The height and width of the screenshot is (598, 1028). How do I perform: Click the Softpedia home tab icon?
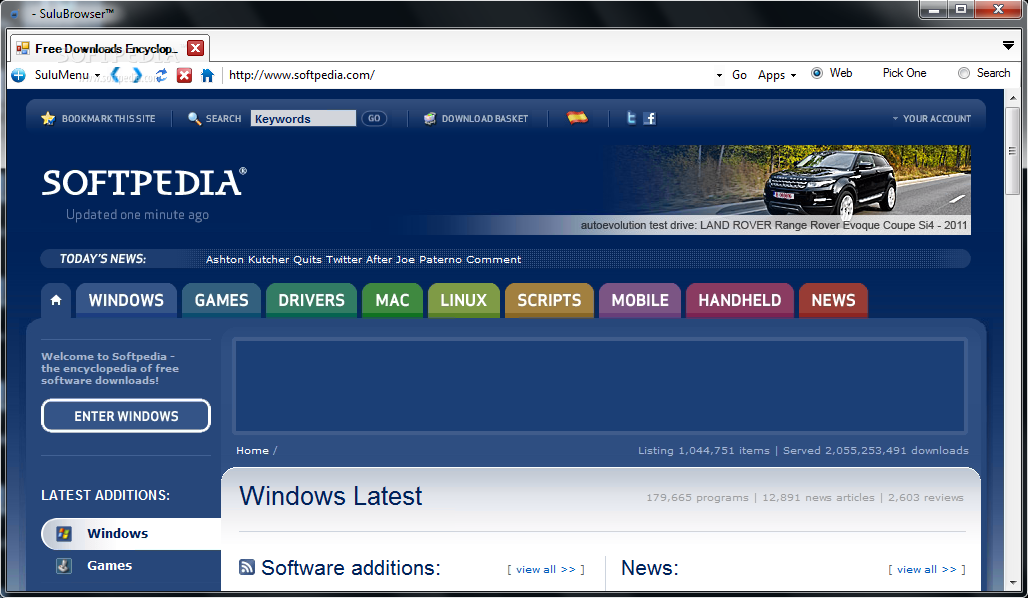coord(56,300)
